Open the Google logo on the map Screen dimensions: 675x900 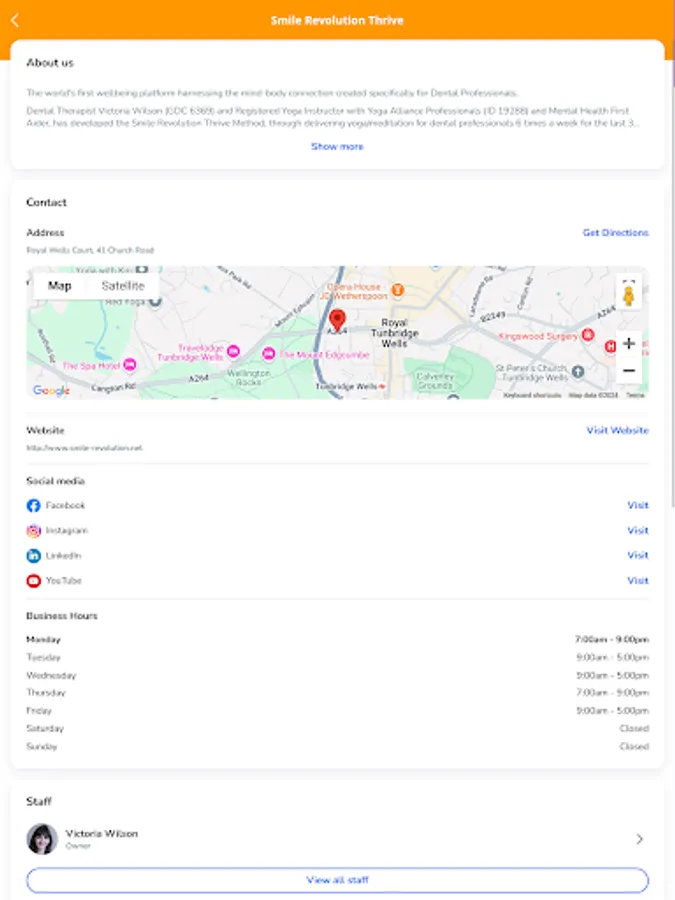51,390
